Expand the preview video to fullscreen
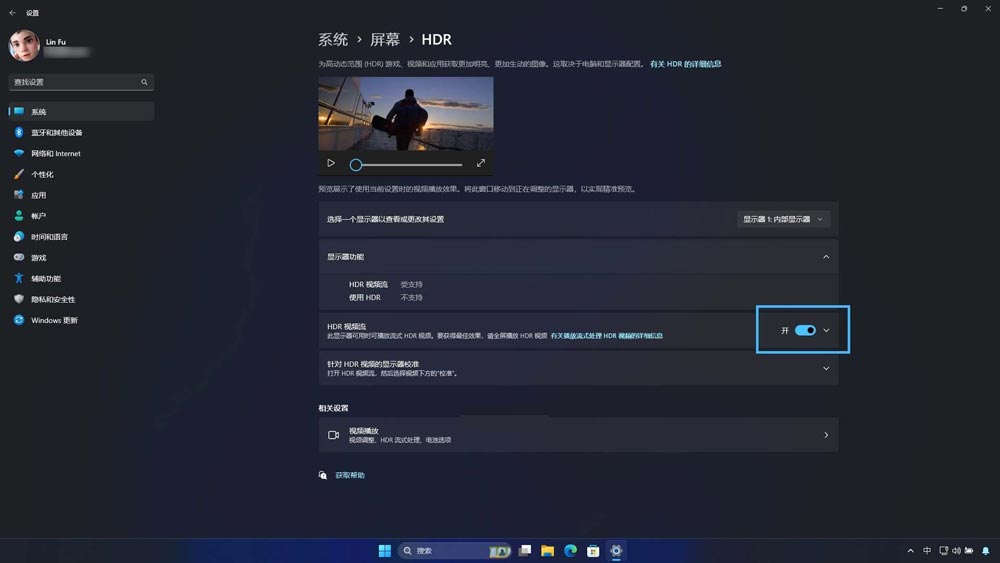Viewport: 1000px width, 563px height. pyautogui.click(x=481, y=163)
